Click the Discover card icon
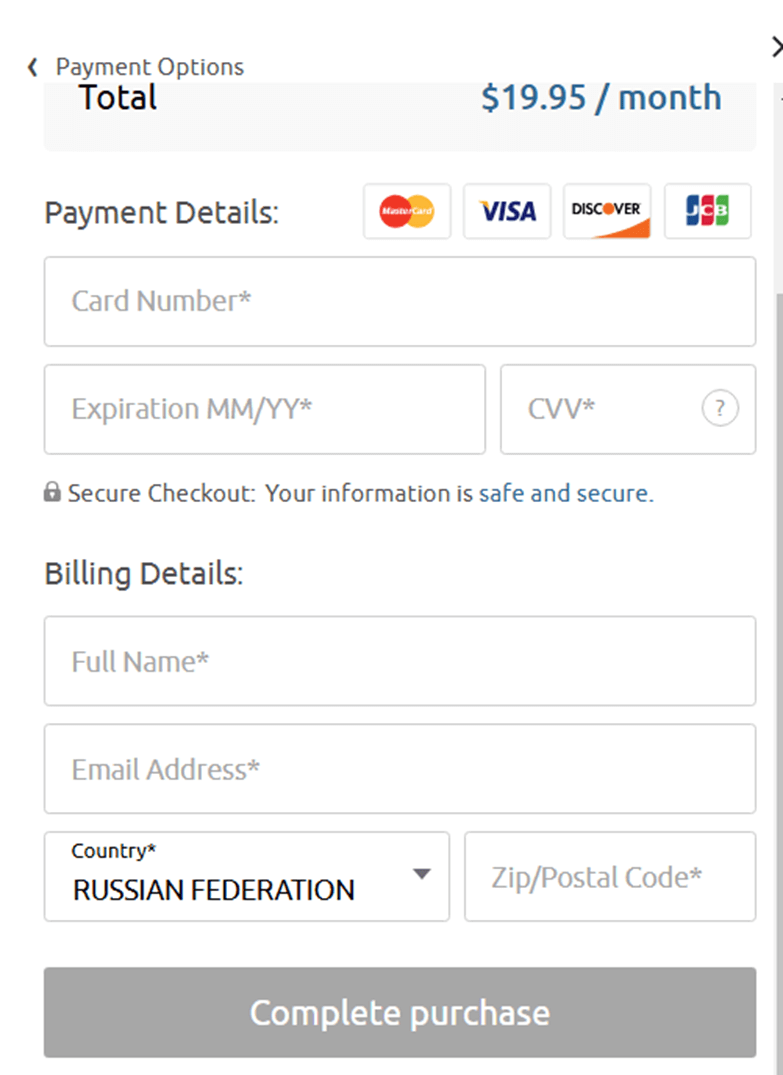 pos(607,211)
